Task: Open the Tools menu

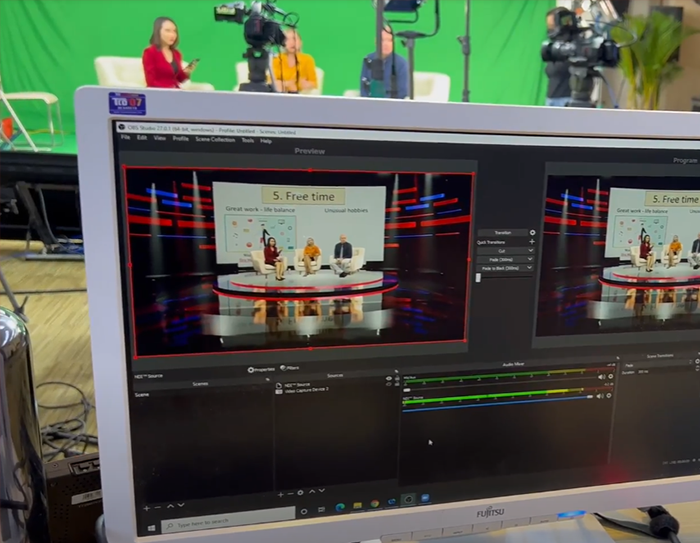Action: (x=248, y=140)
